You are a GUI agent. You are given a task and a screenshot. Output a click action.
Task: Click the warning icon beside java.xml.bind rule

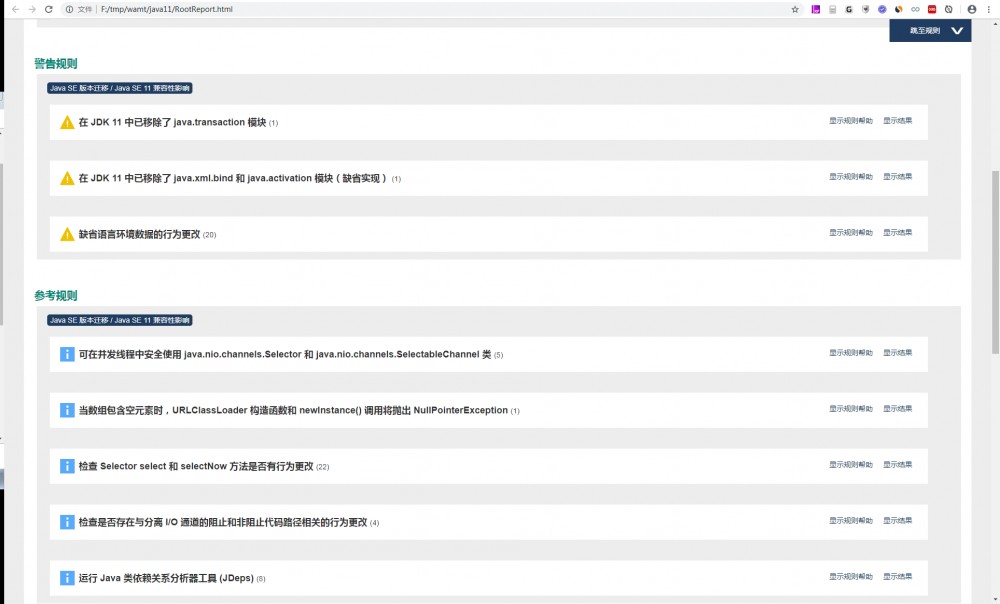(x=67, y=178)
